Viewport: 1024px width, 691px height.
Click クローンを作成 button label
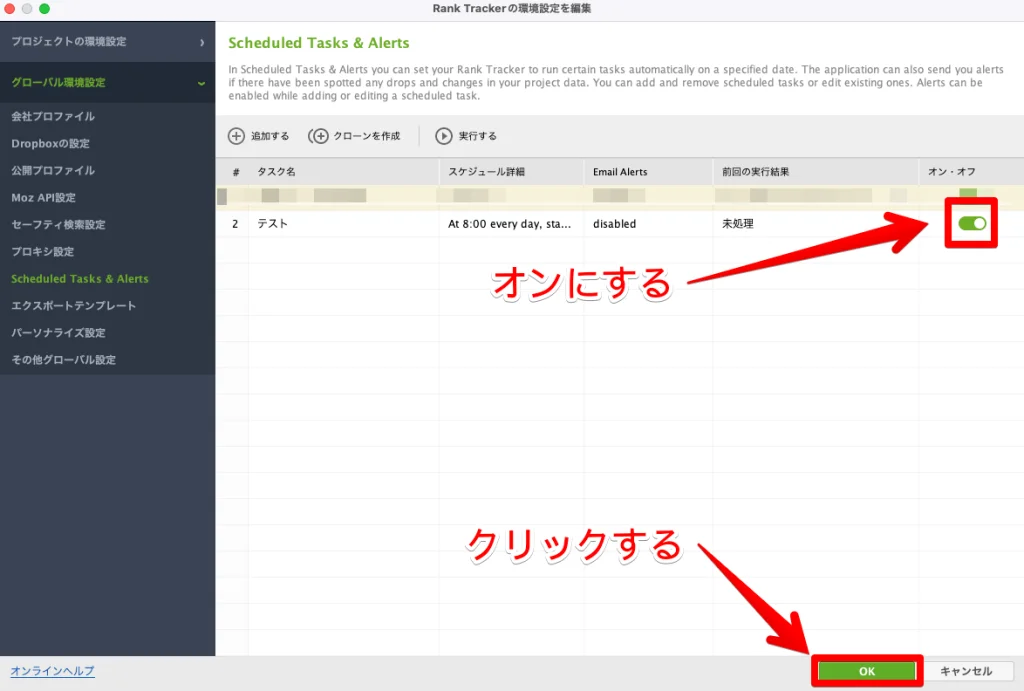366,136
